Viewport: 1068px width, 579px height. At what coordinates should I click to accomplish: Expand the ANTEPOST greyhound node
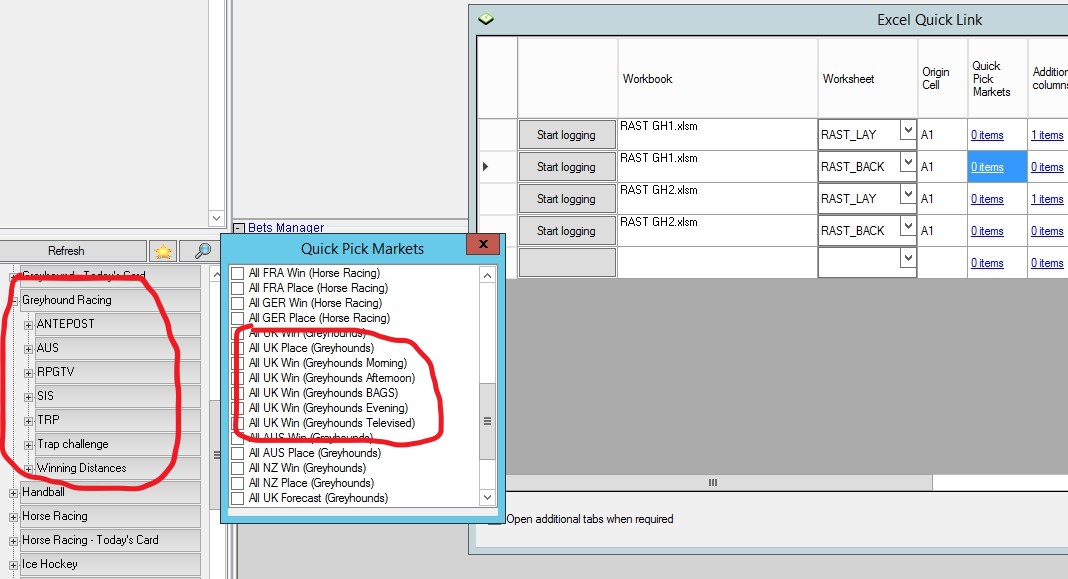pyautogui.click(x=28, y=324)
